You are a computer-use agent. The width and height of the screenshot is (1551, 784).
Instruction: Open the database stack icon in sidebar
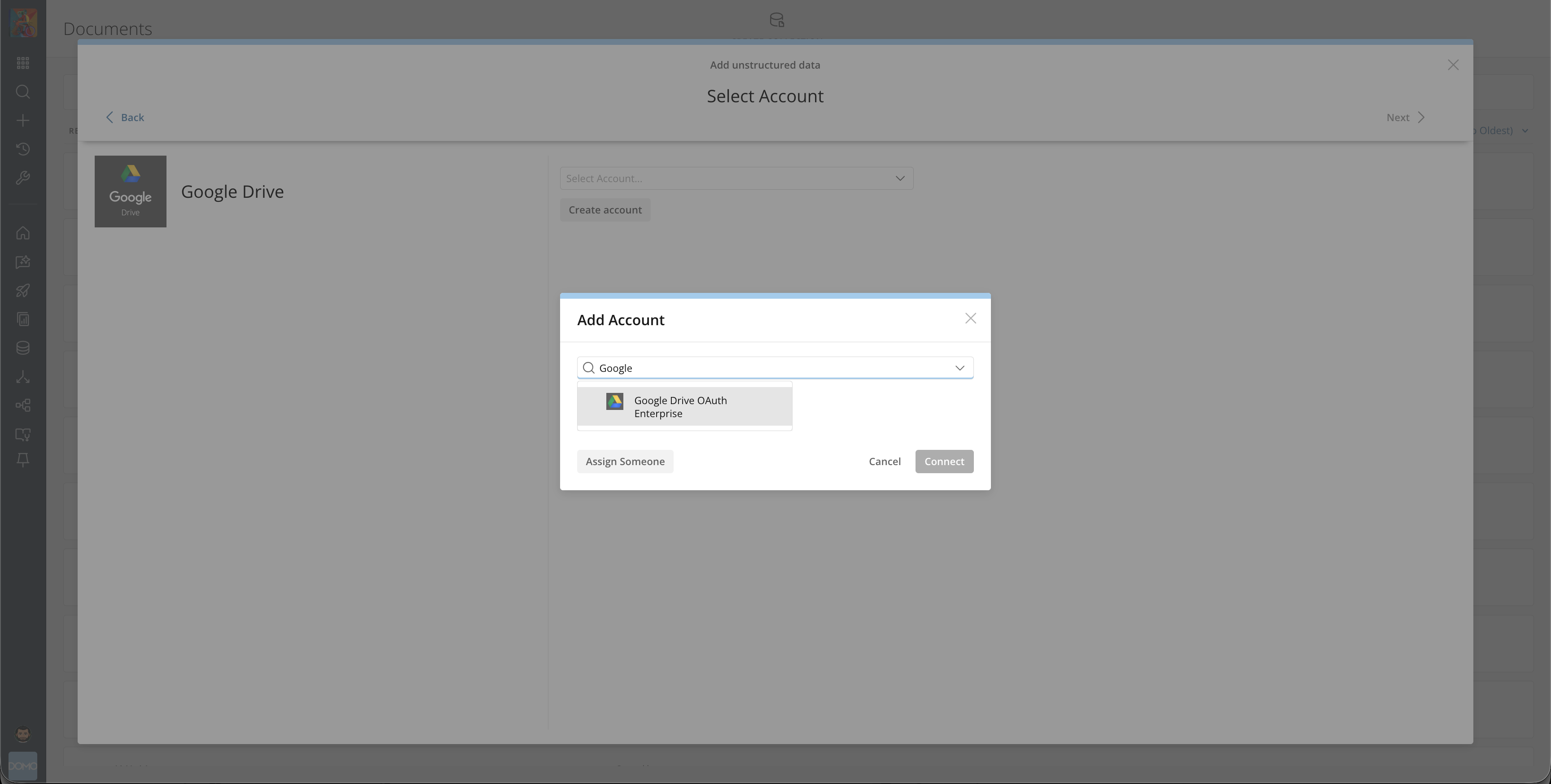23,348
